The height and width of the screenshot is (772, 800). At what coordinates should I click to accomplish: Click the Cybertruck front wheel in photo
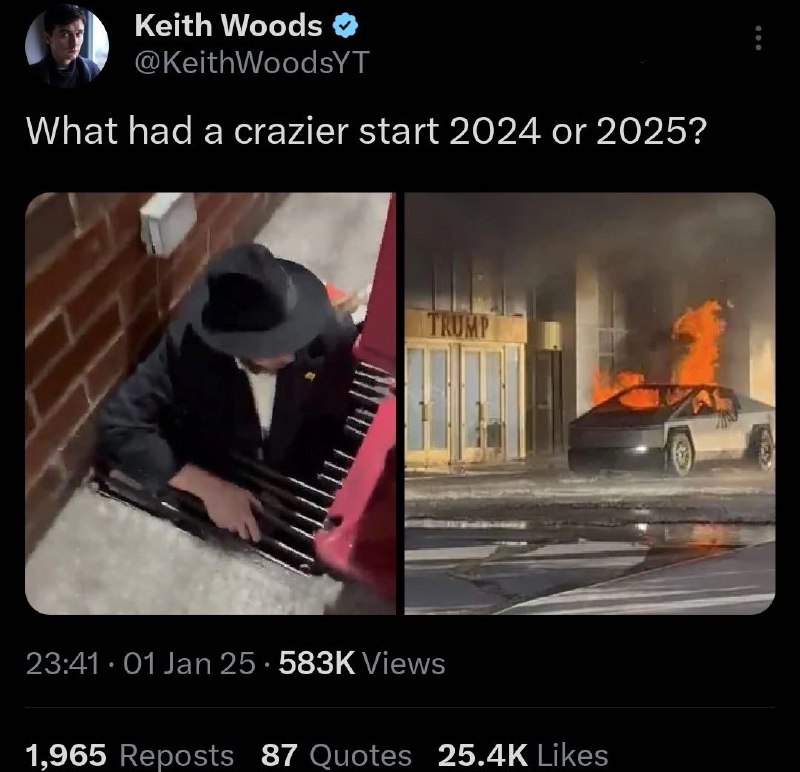680,454
